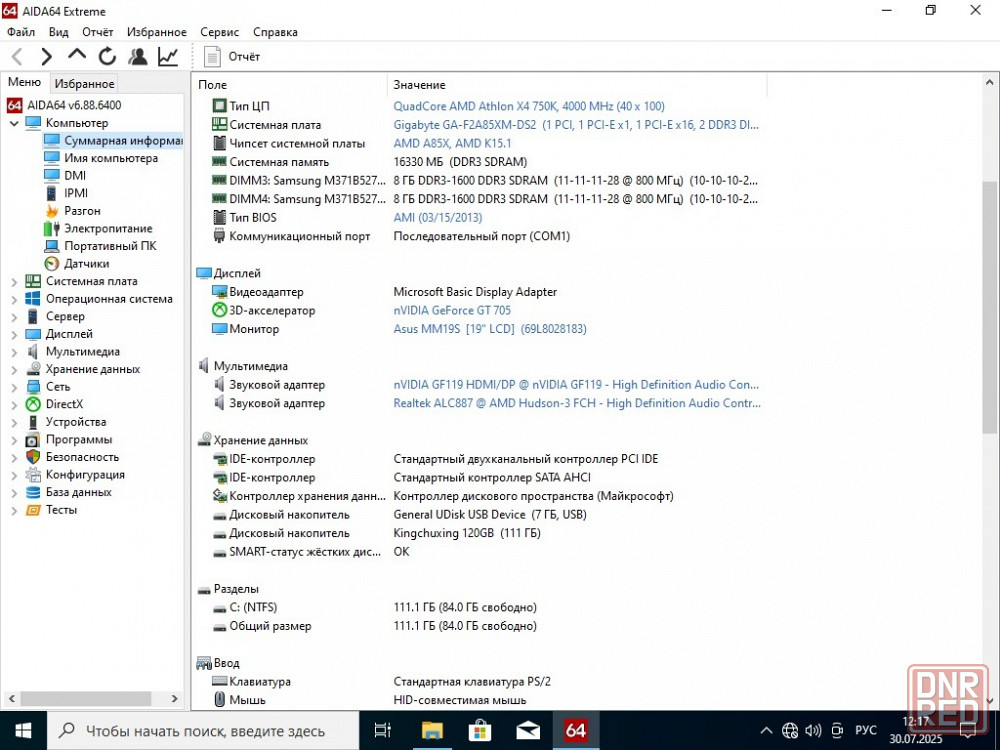This screenshot has width=1000, height=750.
Task: Click the vertical scrollbar of the report panel
Action: coord(989,306)
